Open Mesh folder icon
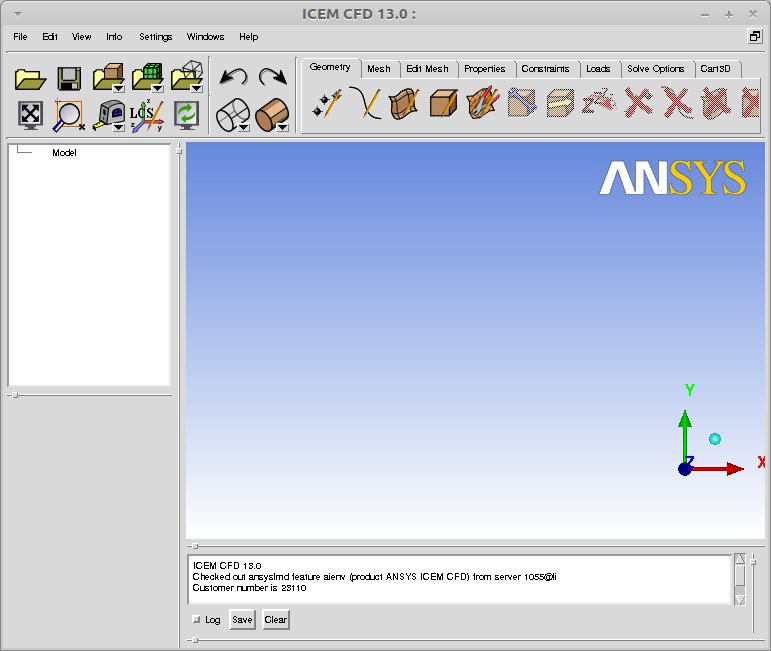Screen dimensions: 771x651 pyautogui.click(x=147, y=77)
